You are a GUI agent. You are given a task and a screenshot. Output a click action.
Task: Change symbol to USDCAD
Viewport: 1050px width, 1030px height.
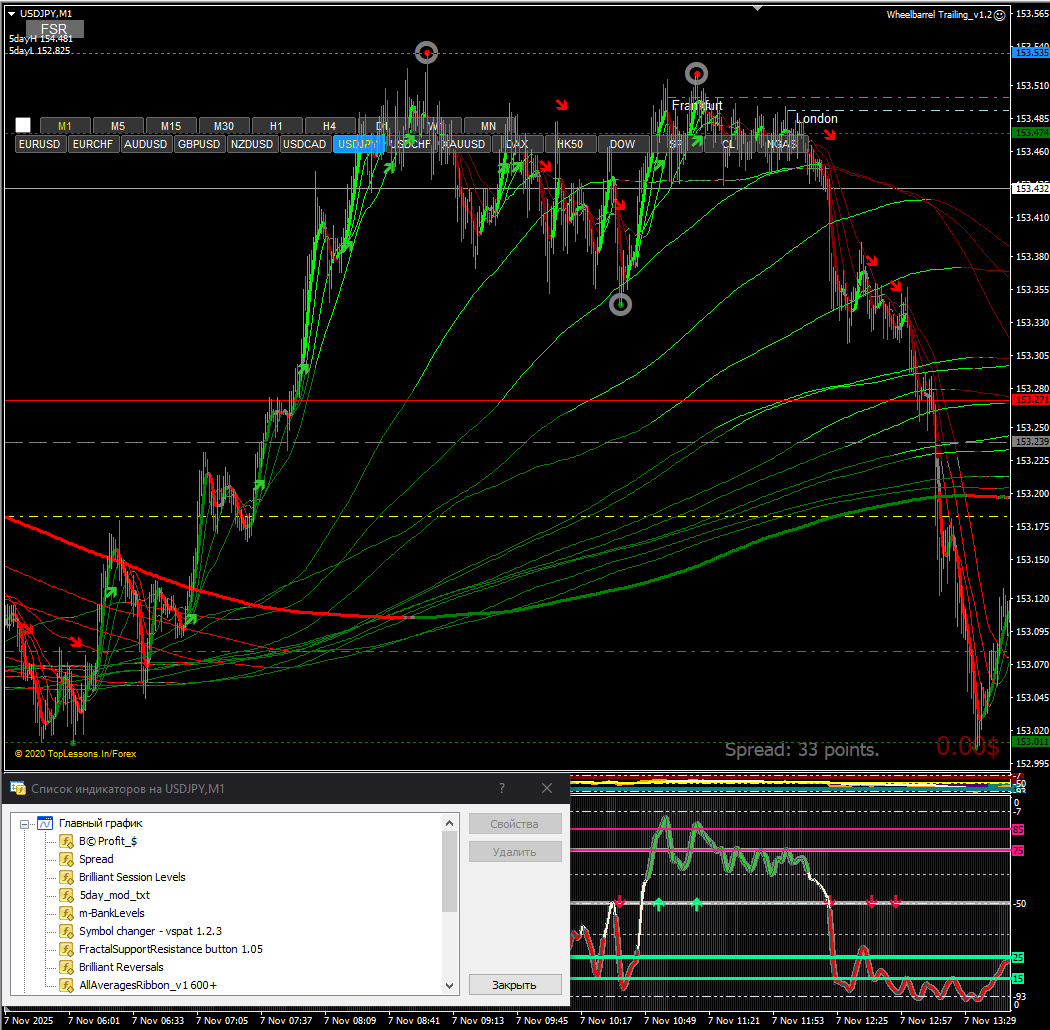pos(305,144)
